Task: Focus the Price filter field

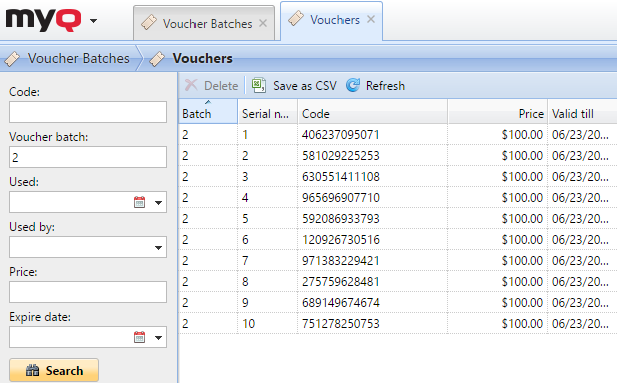Action: tap(88, 292)
